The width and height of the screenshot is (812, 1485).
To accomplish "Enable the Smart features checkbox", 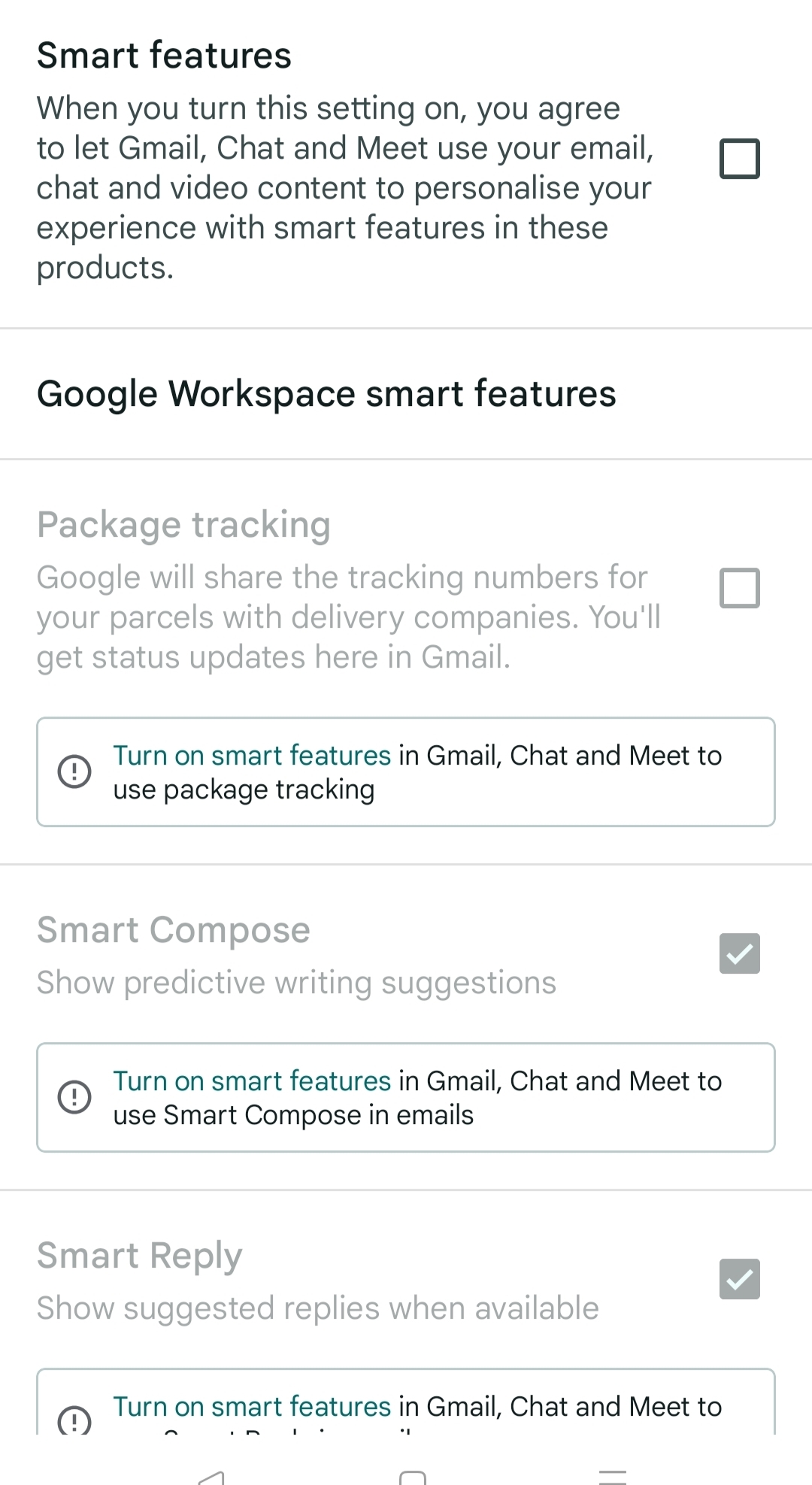I will pyautogui.click(x=739, y=159).
